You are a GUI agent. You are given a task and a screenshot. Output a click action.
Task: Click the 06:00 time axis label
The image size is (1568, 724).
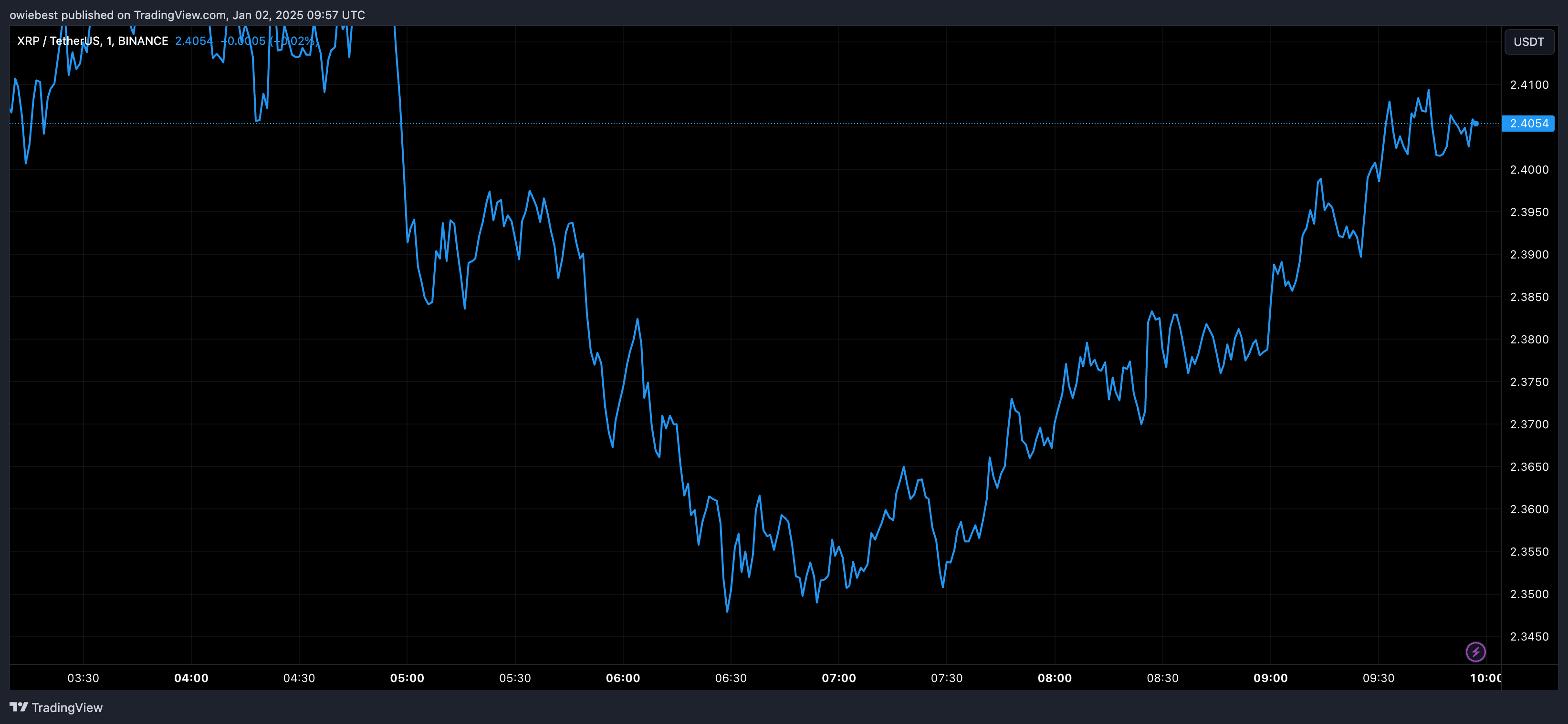(623, 678)
